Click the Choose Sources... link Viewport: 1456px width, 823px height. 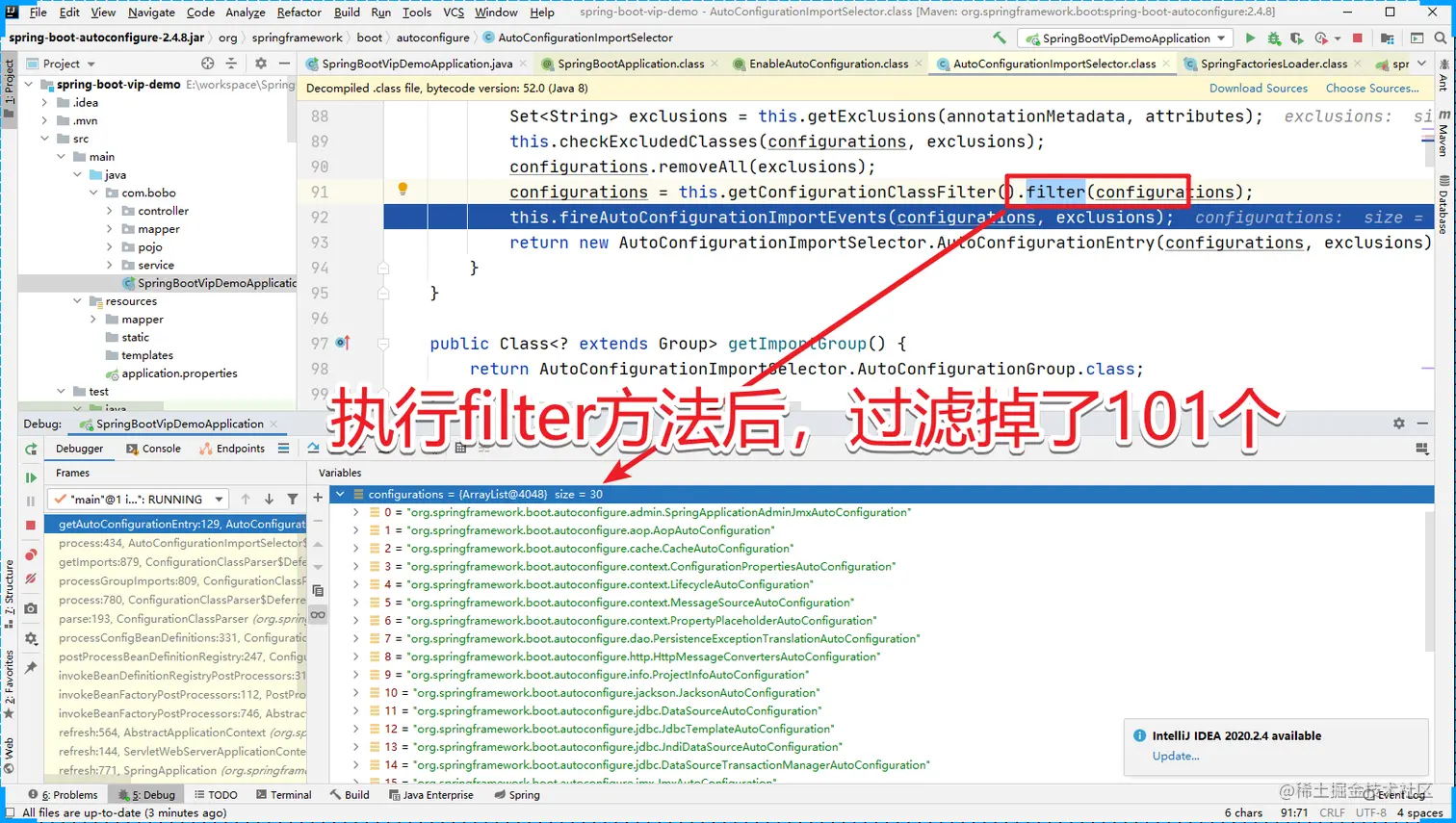pos(1372,89)
